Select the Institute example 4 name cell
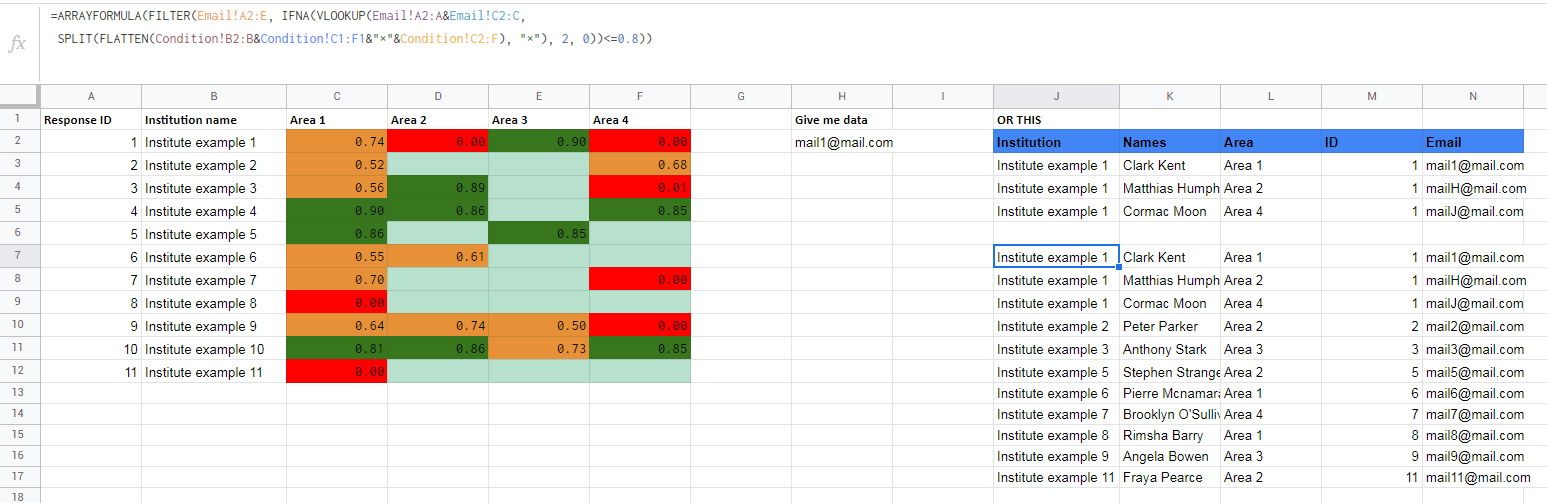This screenshot has width=1547, height=503. [214, 211]
